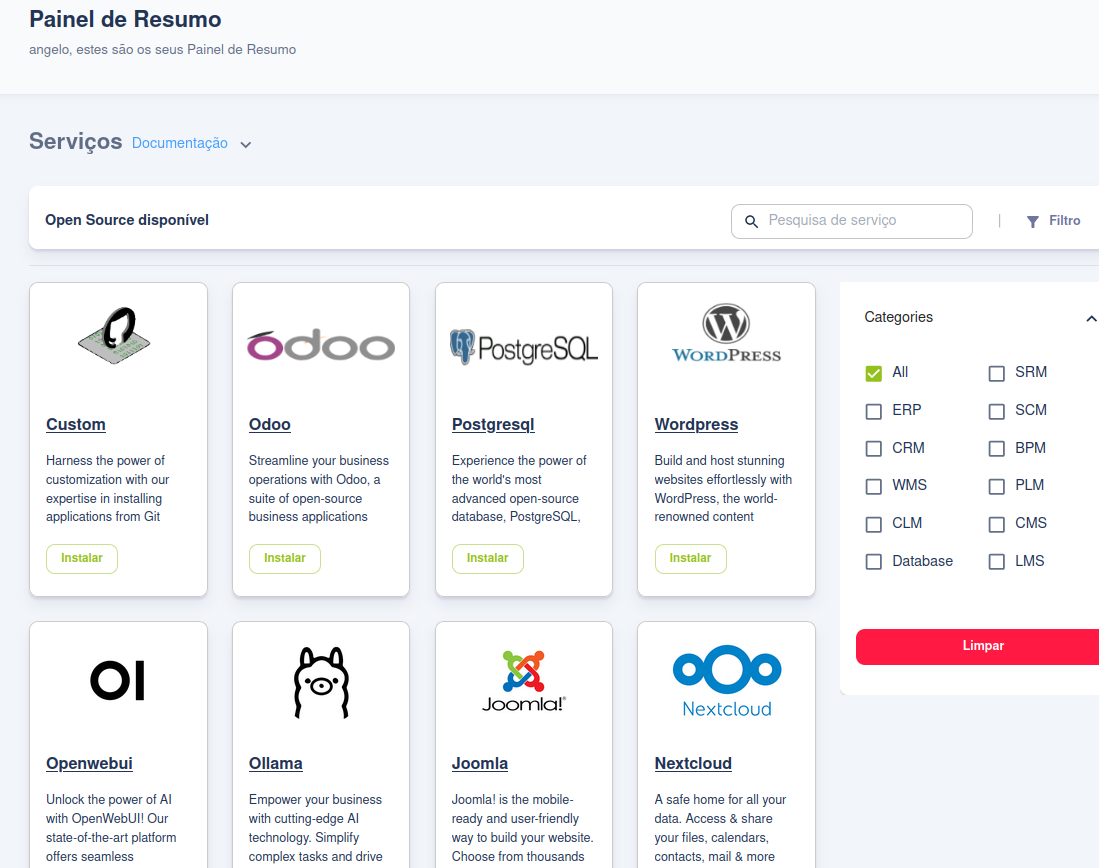This screenshot has height=868, width=1099.
Task: Enable the ERP category checkbox
Action: [x=873, y=411]
